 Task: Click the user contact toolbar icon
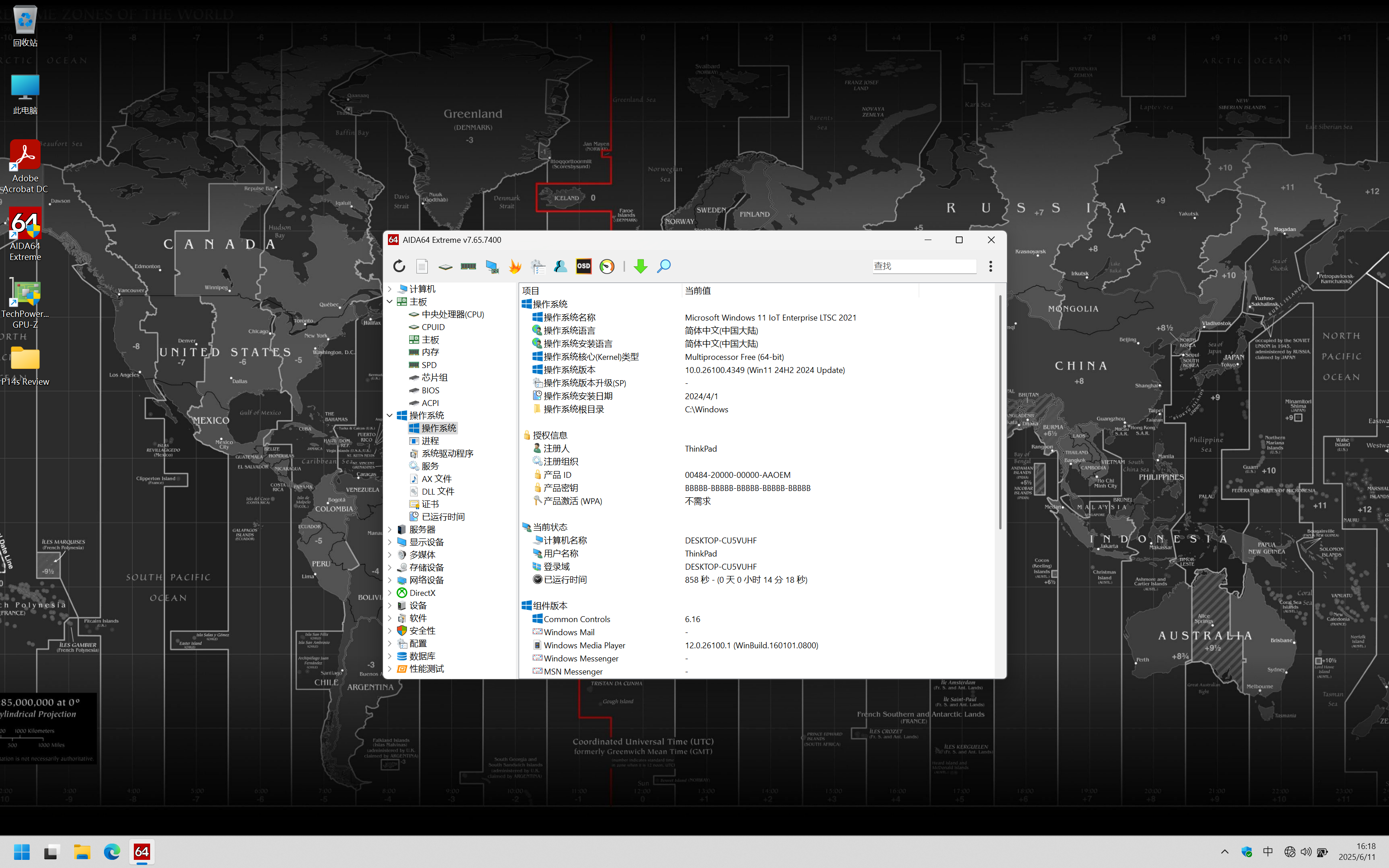coord(561,266)
